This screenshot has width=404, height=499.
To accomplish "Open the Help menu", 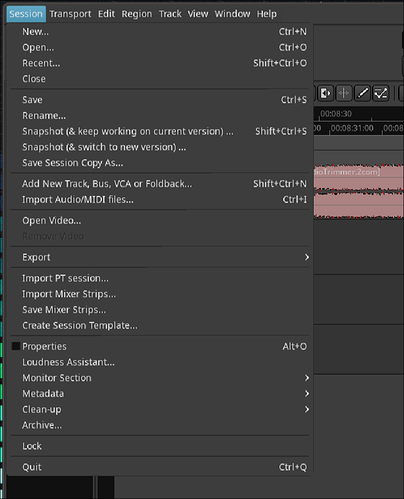I will pyautogui.click(x=267, y=14).
